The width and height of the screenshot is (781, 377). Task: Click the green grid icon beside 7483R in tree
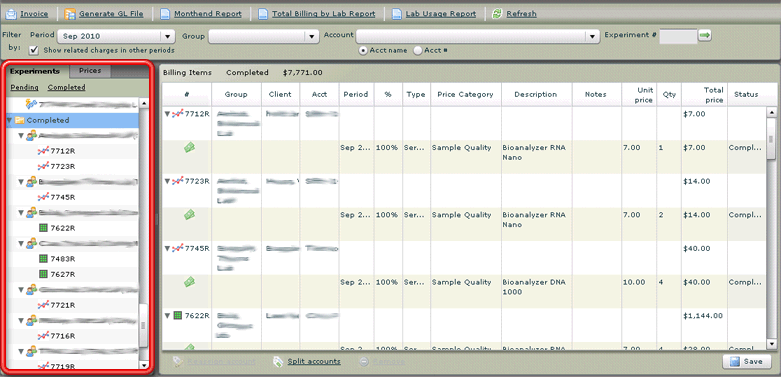coord(43,259)
